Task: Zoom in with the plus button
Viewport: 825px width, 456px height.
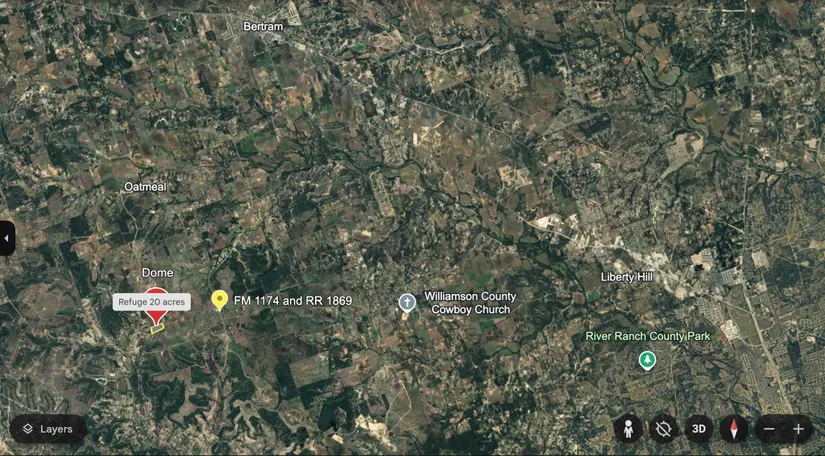Action: pos(798,429)
